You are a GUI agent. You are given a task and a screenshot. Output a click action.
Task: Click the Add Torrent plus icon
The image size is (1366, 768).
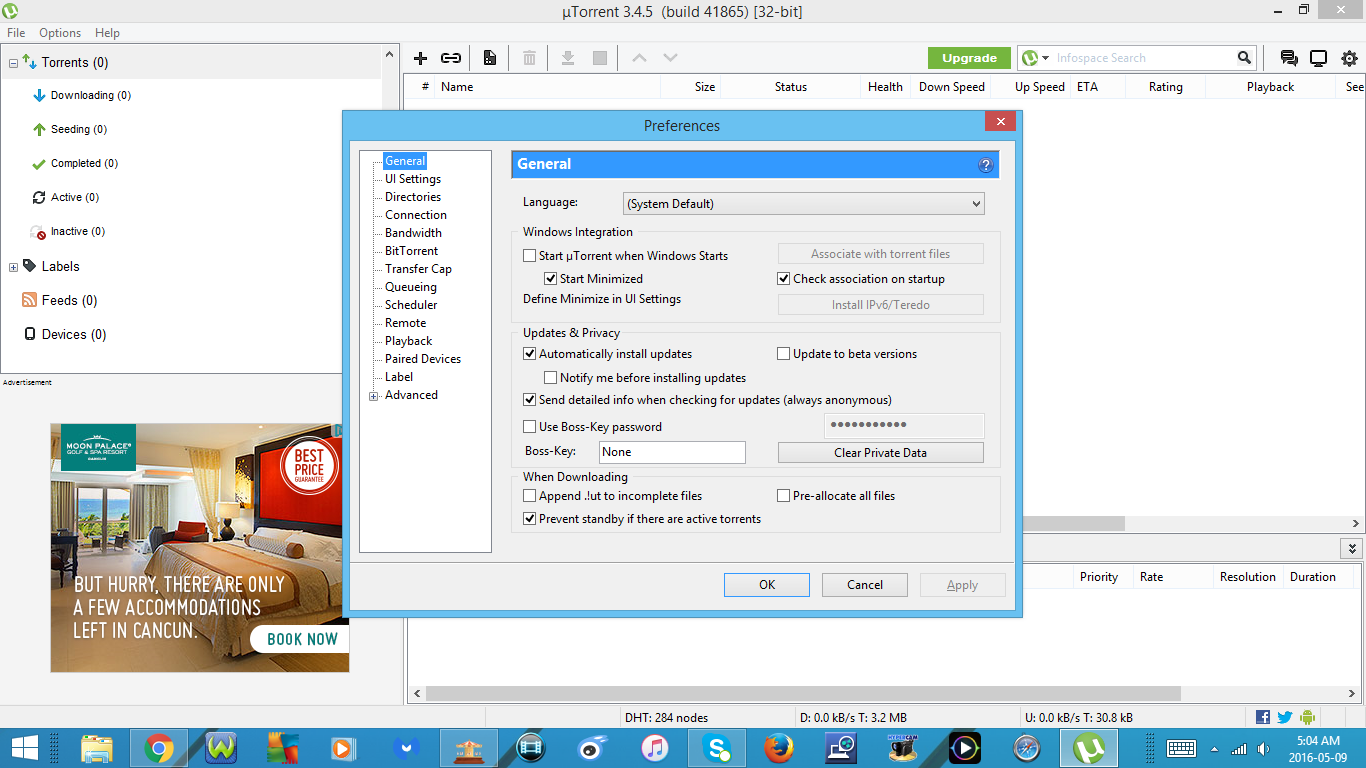(420, 58)
